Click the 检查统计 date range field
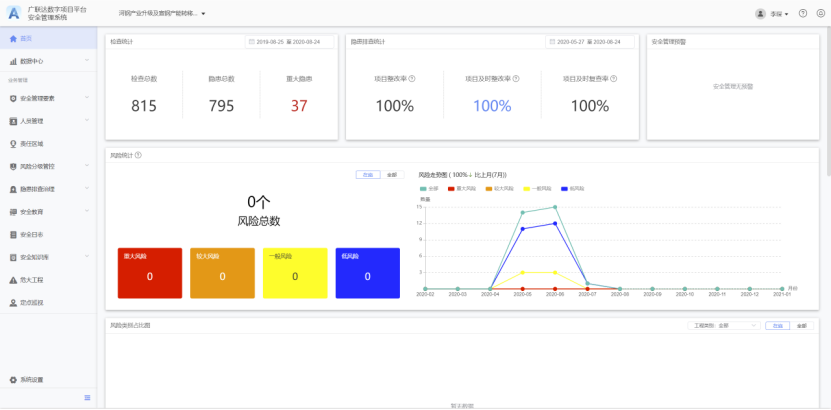Viewport: 831px width, 410px height. [x=290, y=42]
